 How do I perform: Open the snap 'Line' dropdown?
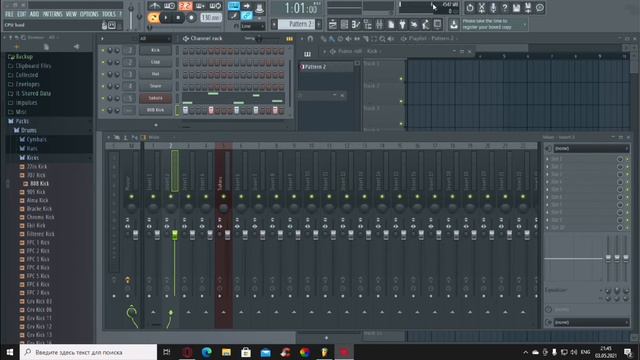(253, 26)
